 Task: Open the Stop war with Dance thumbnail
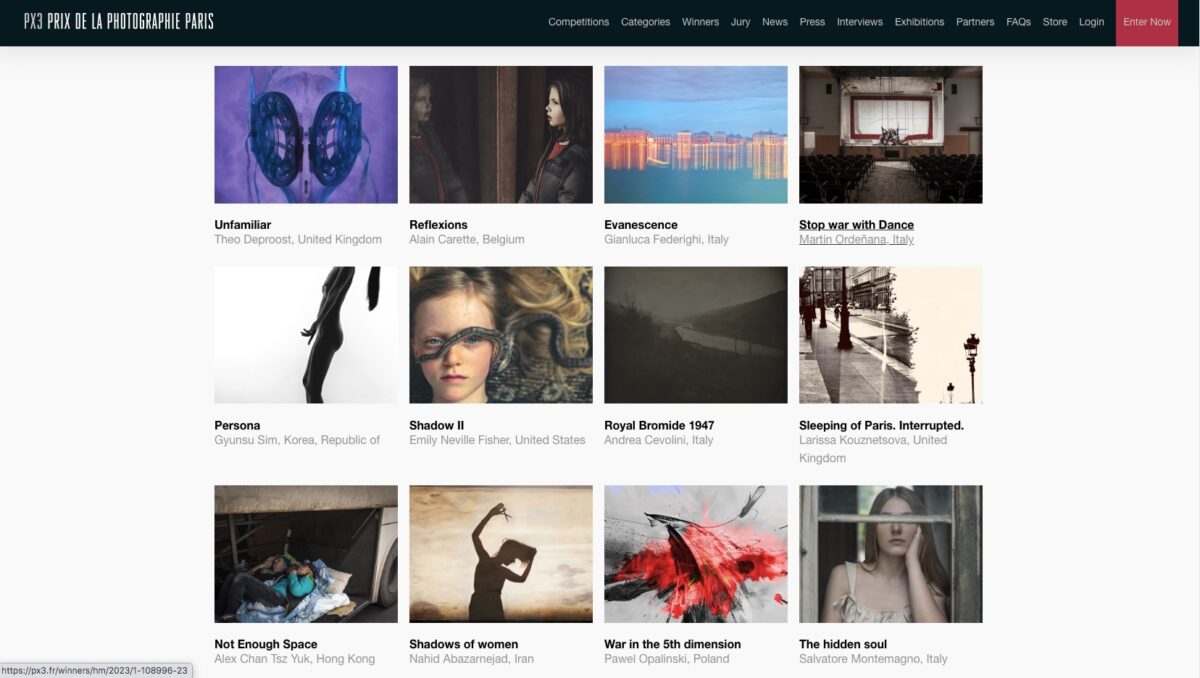891,135
